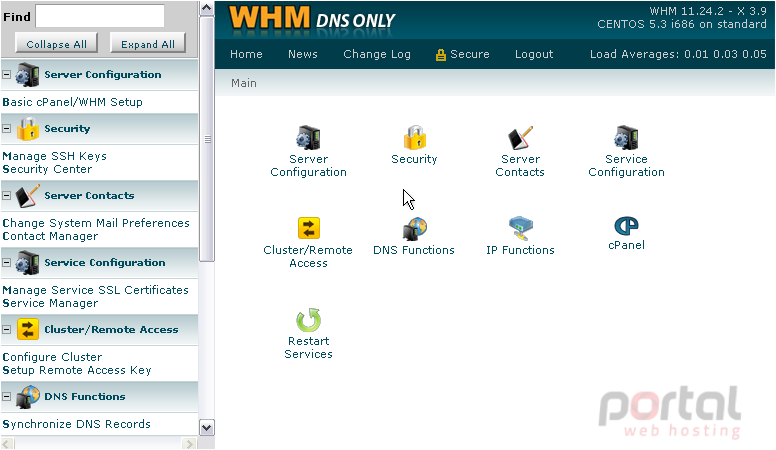The image size is (776, 450).
Task: Click Logout in the top navigation
Action: (x=534, y=54)
